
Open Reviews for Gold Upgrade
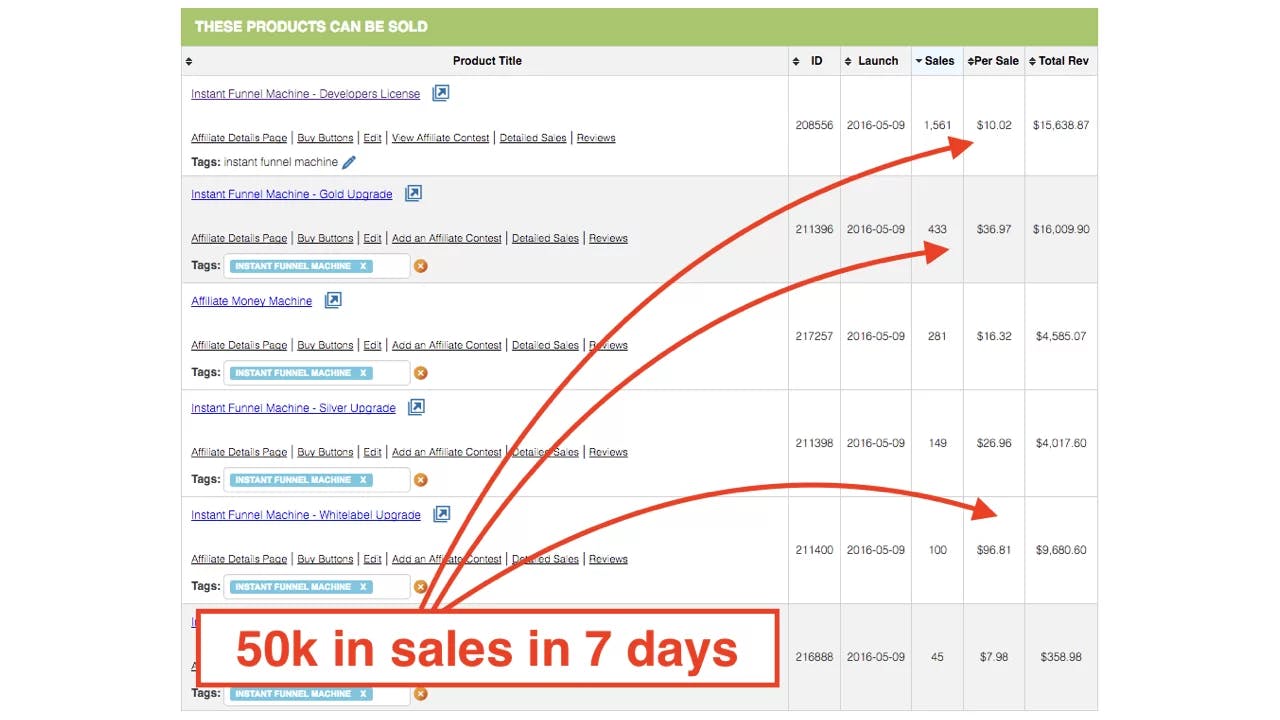pyautogui.click(x=608, y=238)
